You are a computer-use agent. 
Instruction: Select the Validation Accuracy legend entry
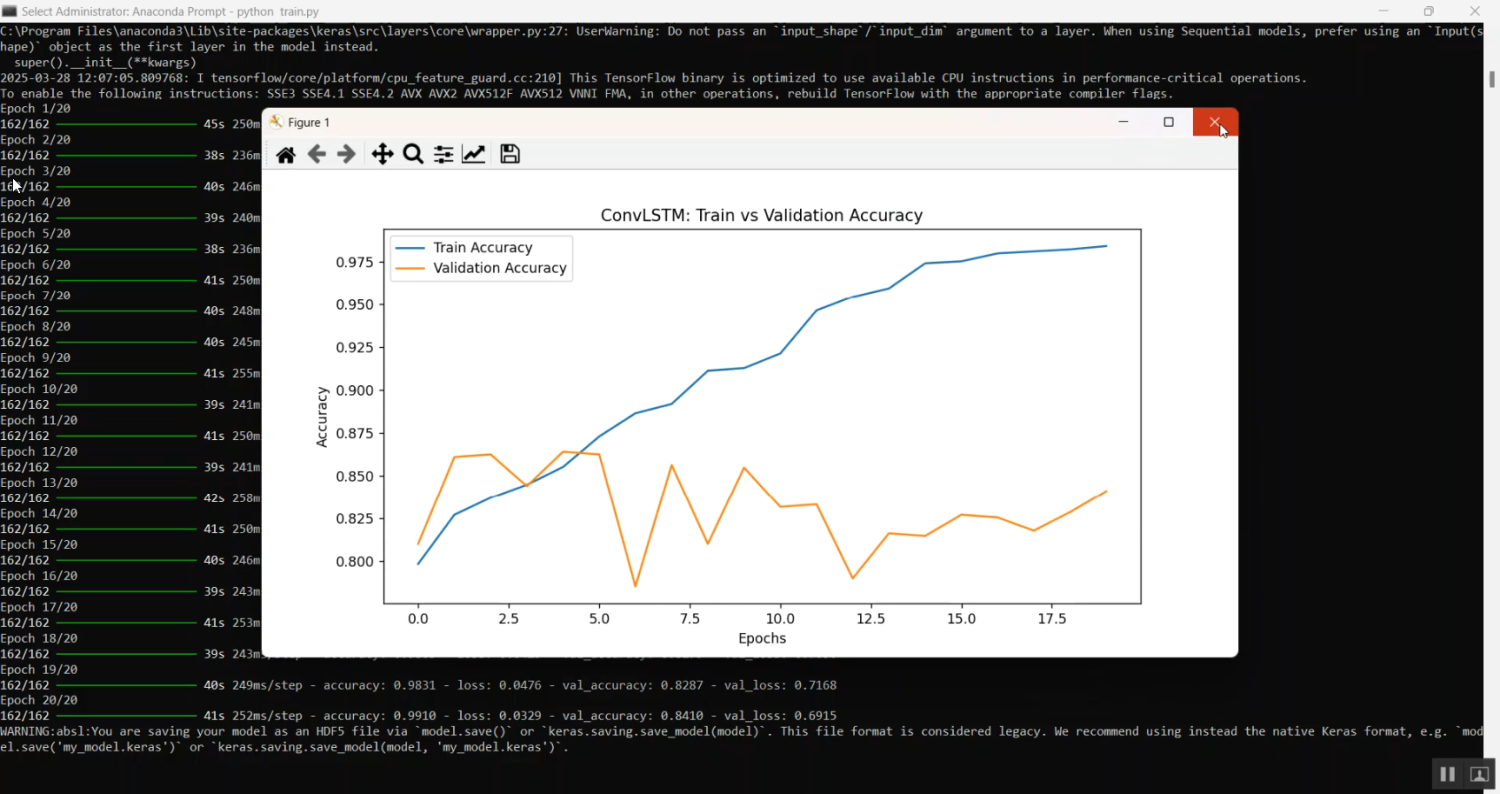point(500,268)
